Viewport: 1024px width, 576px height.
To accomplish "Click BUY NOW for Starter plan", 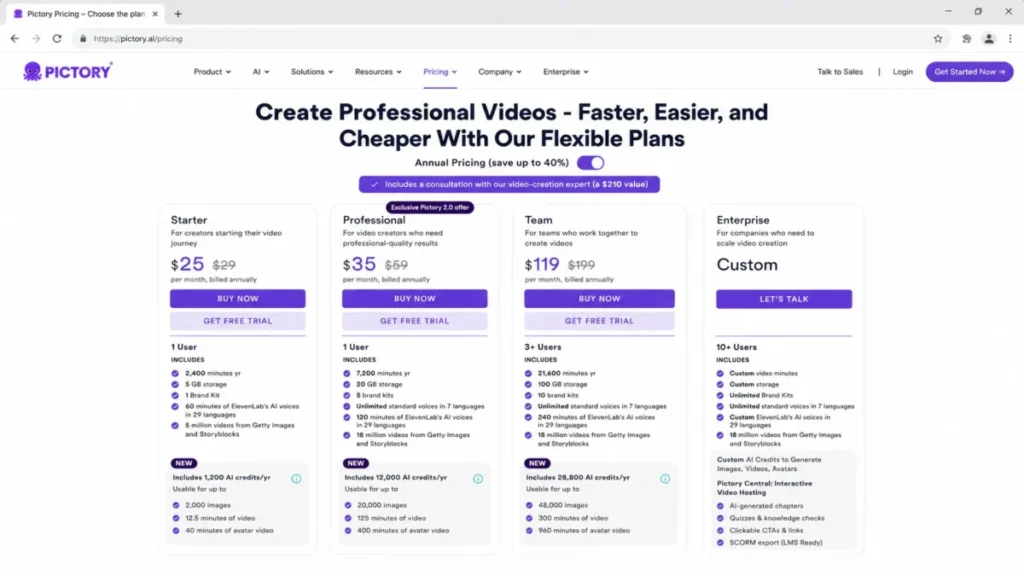I will (238, 298).
